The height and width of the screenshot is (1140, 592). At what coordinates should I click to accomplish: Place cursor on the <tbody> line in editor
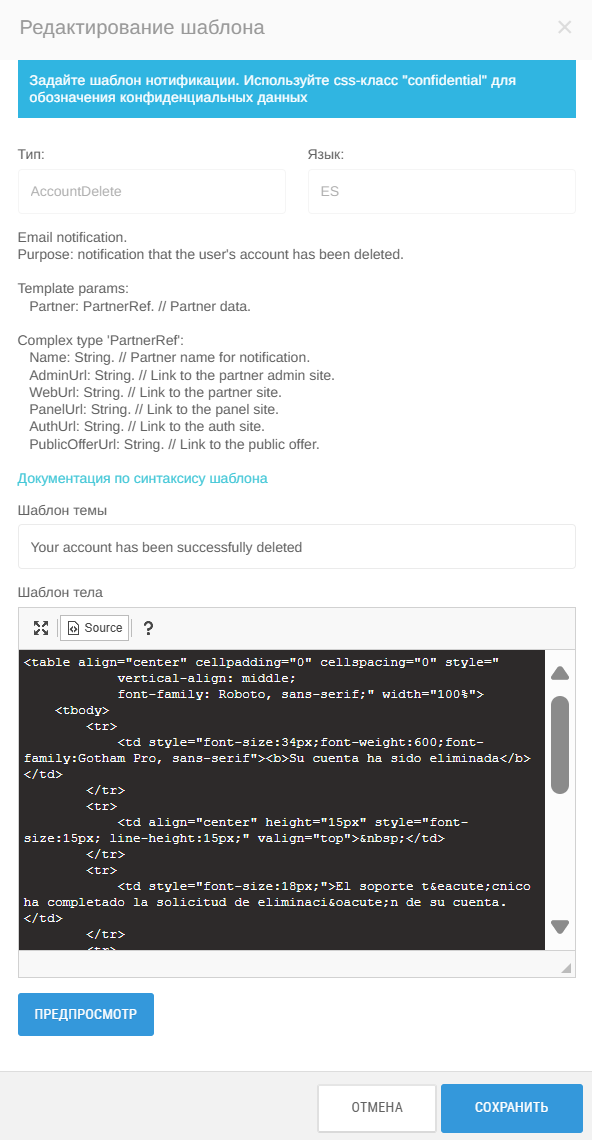(82, 710)
